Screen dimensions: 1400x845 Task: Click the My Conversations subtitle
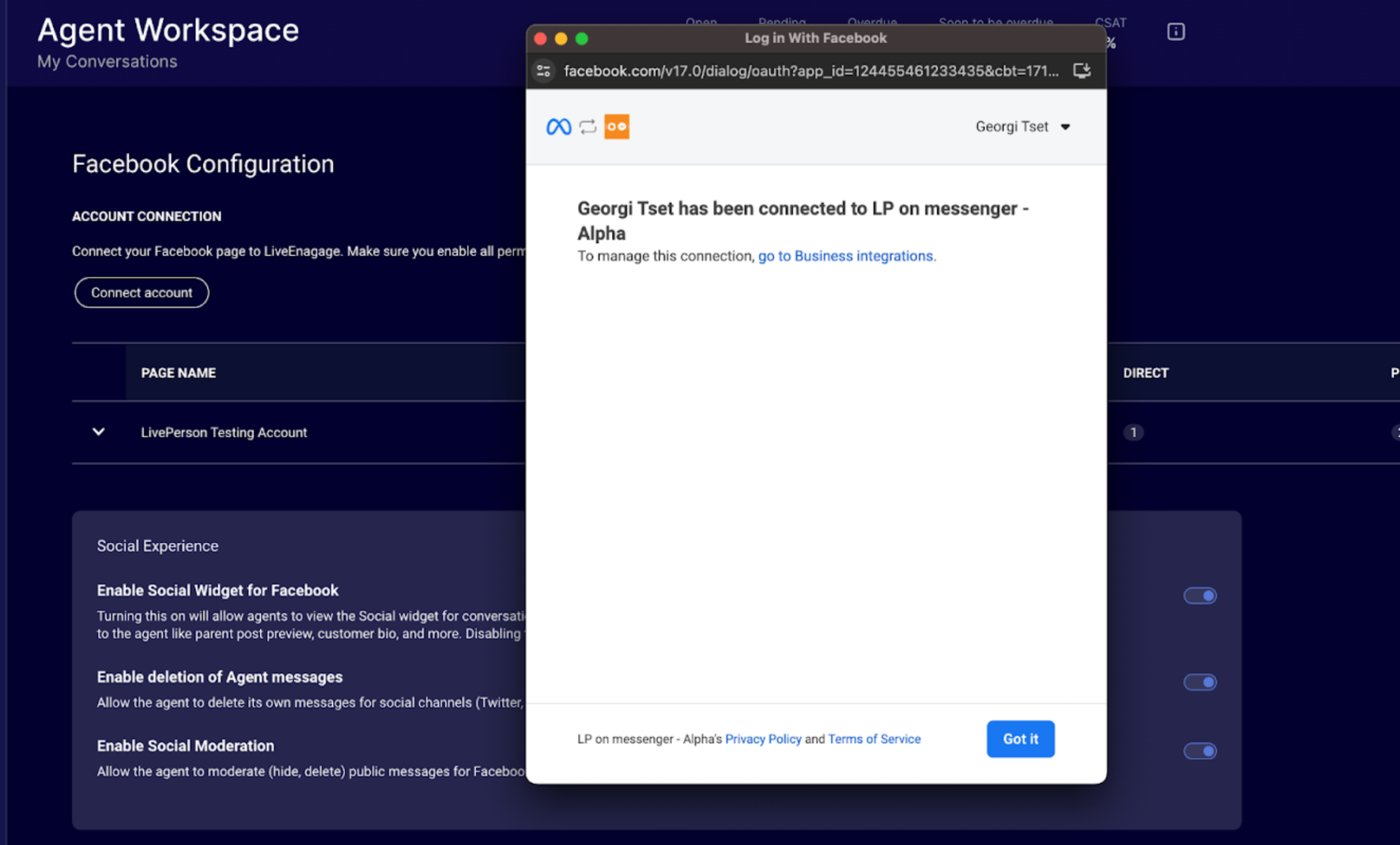[107, 61]
